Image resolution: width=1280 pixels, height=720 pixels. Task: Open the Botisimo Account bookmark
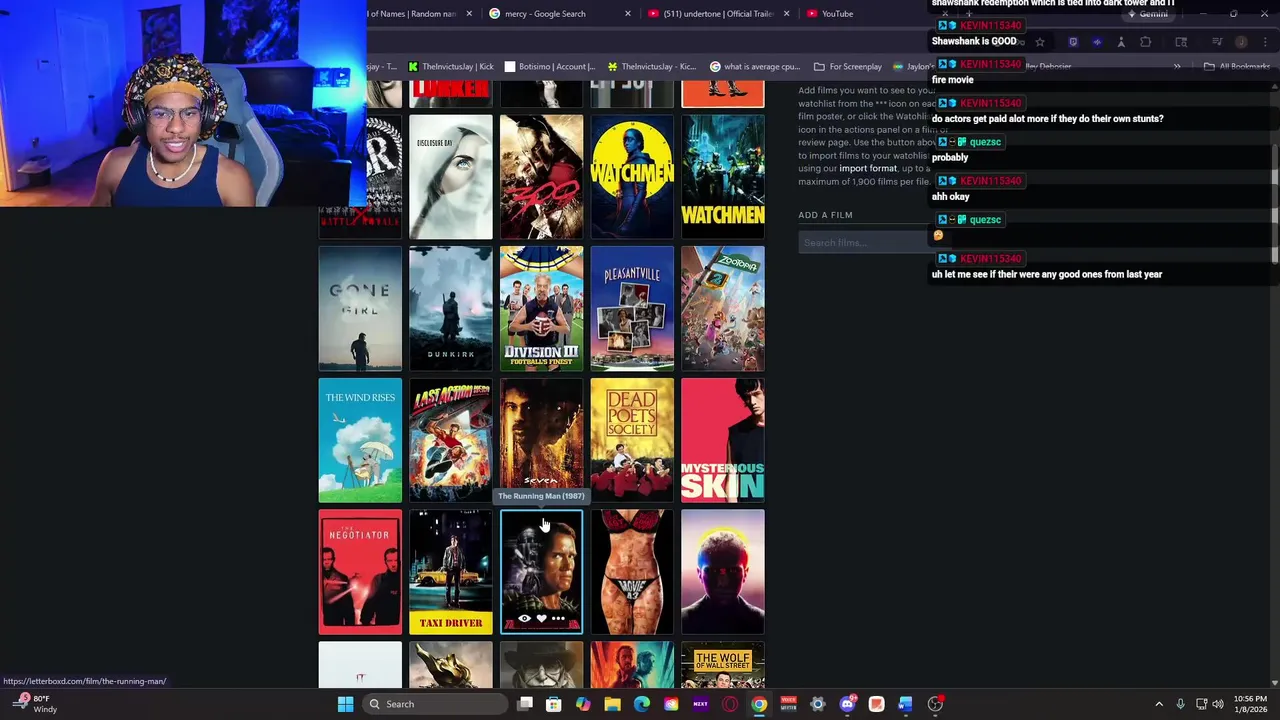[549, 67]
